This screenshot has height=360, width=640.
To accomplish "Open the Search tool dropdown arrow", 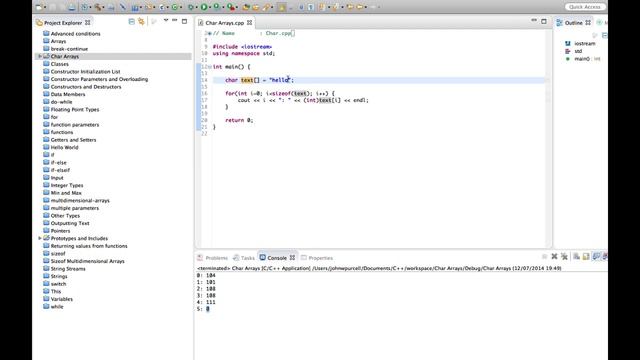I will coord(273,7).
